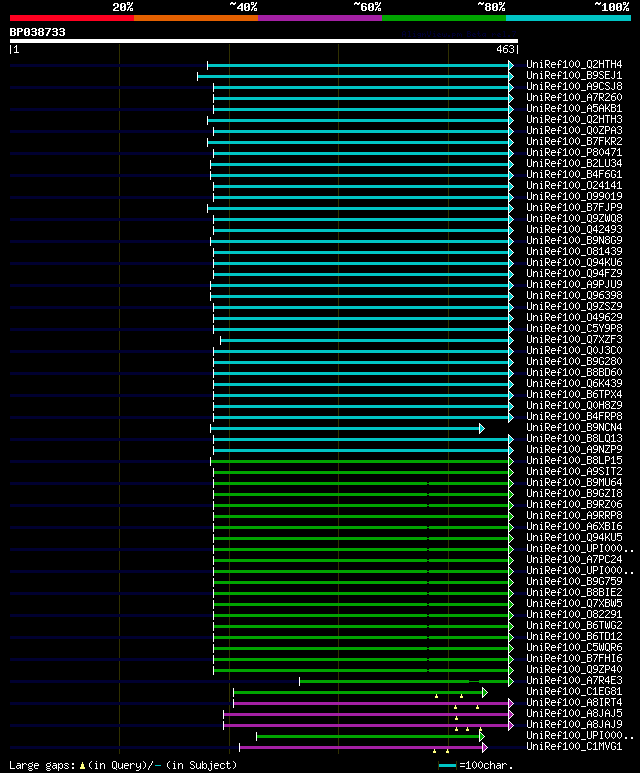This screenshot has width=640, height=773.
Task: Select the UniRef100_Q9ZSZ9 label
Action: tap(574, 307)
